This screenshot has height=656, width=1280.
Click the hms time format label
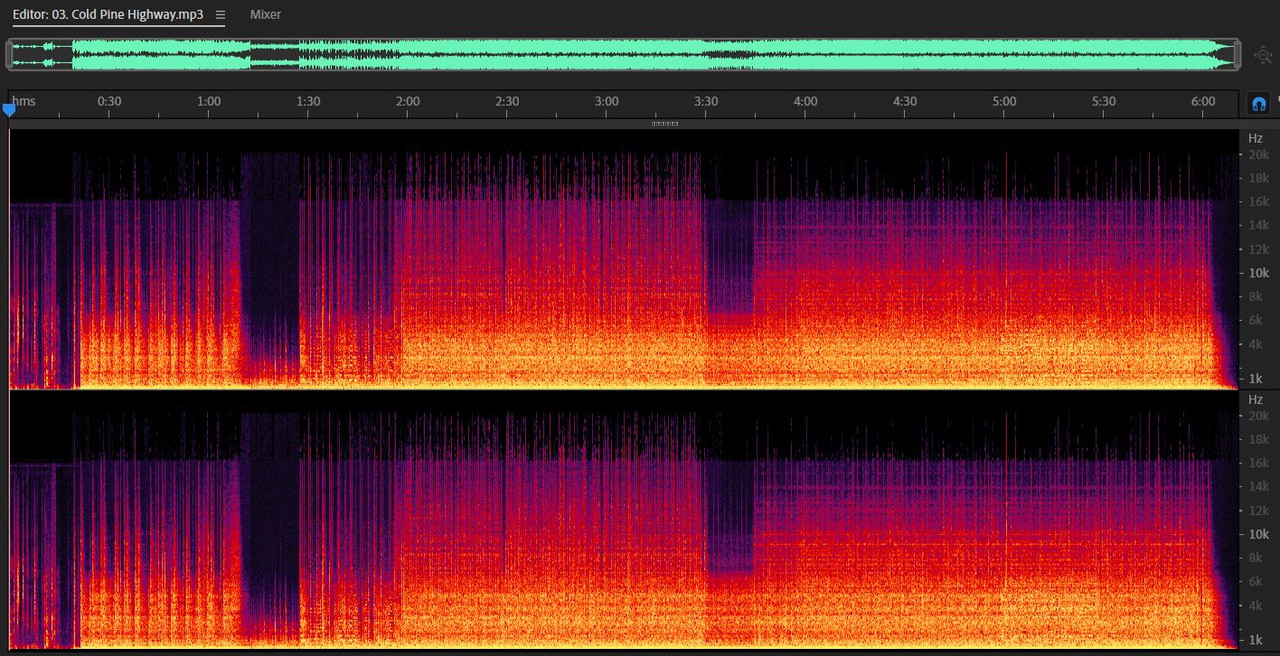[x=24, y=102]
